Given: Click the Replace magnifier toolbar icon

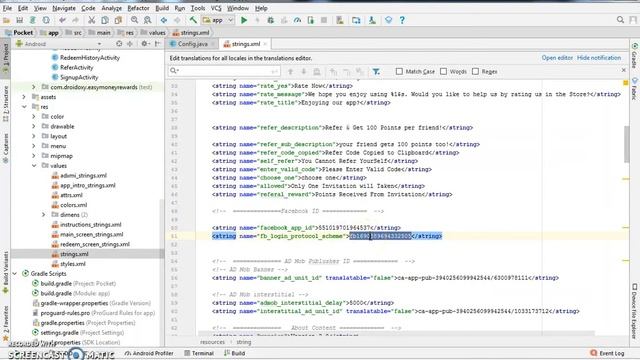Looking at the screenshot, I should tap(148, 20).
